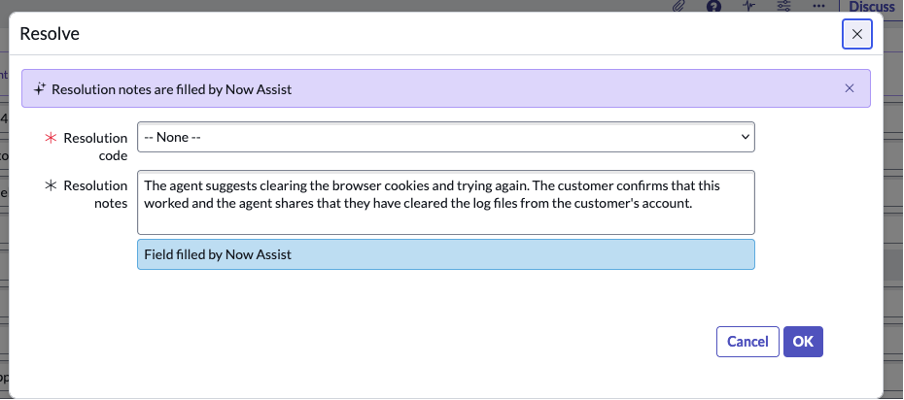Dismiss the Now Assist banner with X
This screenshot has height=400, width=904.
coord(849,88)
